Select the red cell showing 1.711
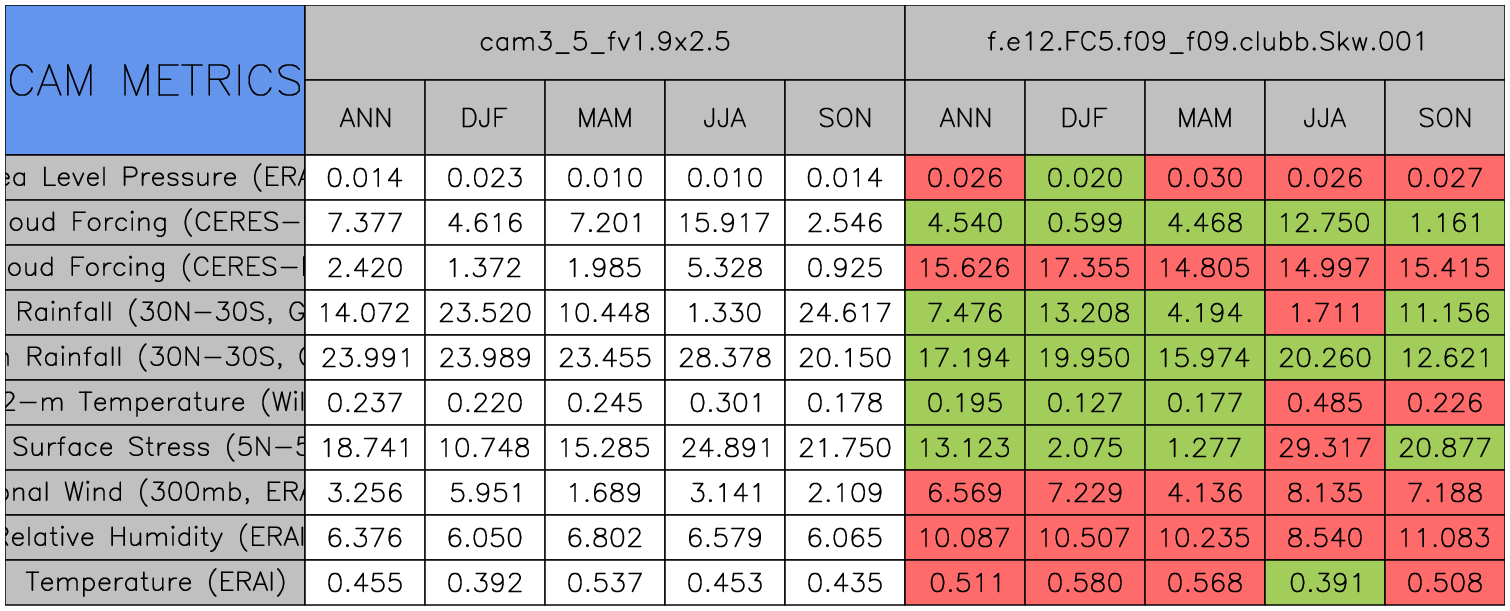1510x611 pixels. point(1324,313)
